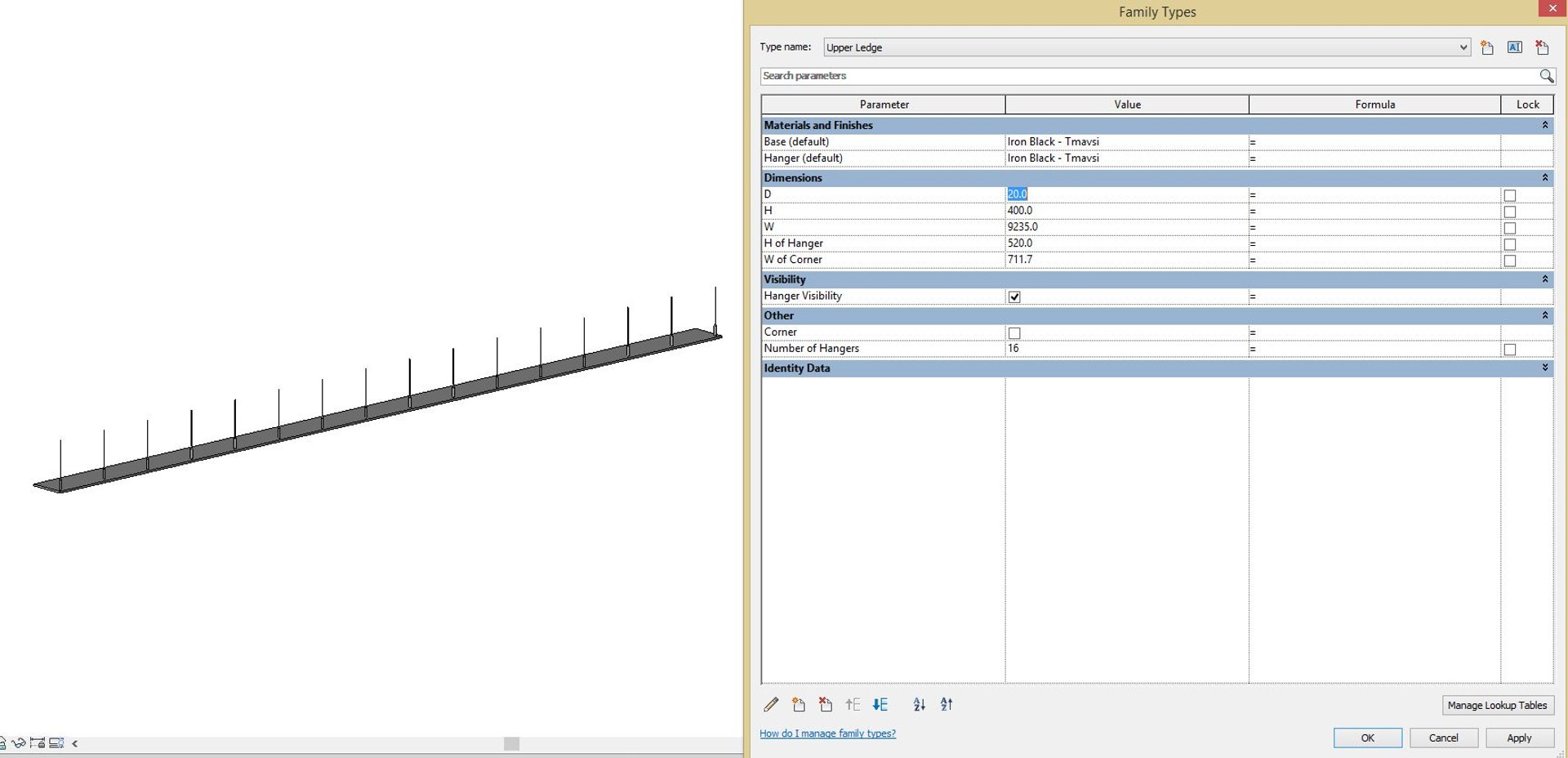
Task: Click the Value column header
Action: pyautogui.click(x=1127, y=105)
